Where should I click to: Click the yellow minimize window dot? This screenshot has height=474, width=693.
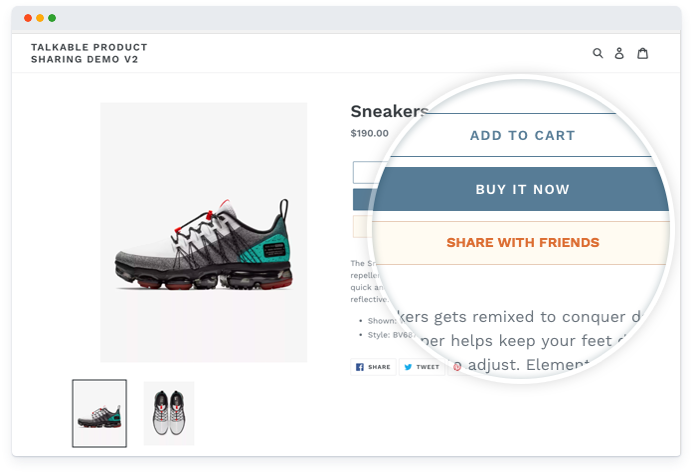click(x=40, y=18)
